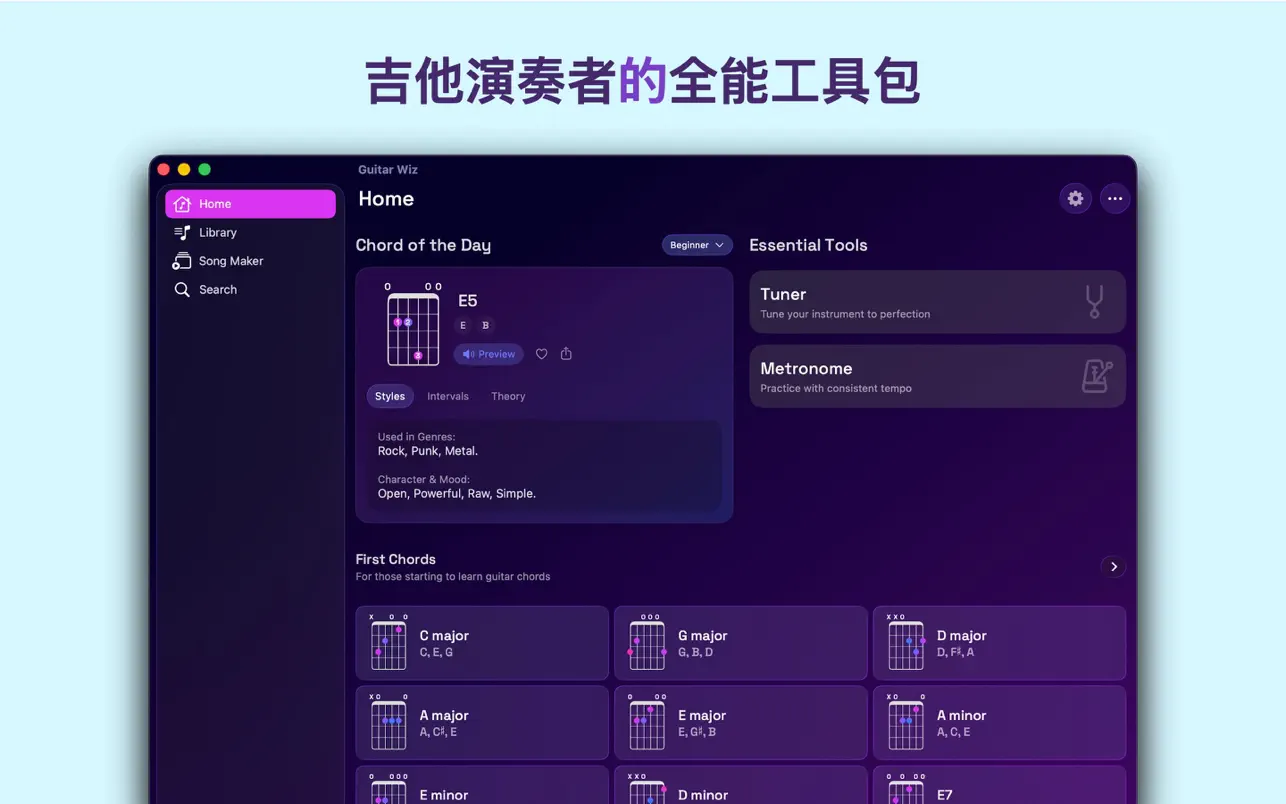Click the 'Guitar Wiz' window title
This screenshot has width=1286, height=804.
[x=388, y=170]
